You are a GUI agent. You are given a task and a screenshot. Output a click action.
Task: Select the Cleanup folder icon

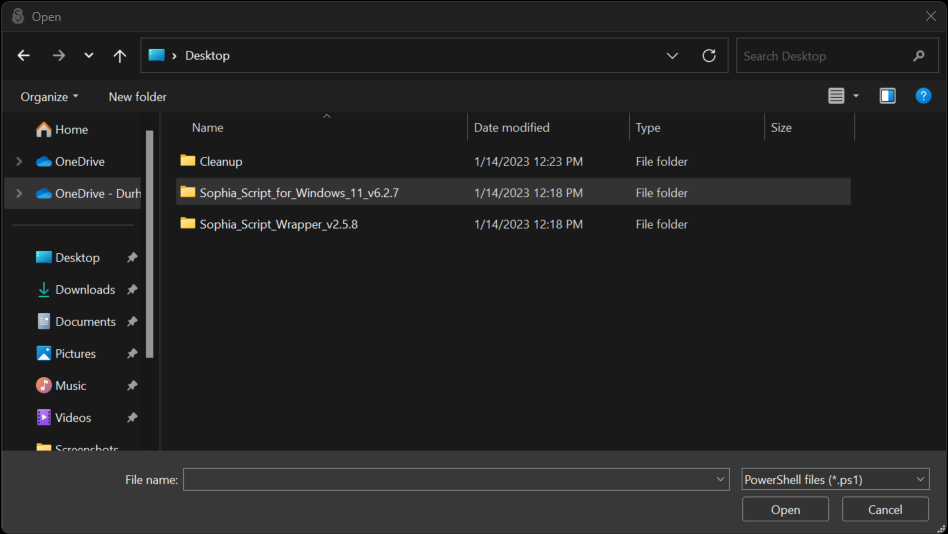pyautogui.click(x=187, y=161)
